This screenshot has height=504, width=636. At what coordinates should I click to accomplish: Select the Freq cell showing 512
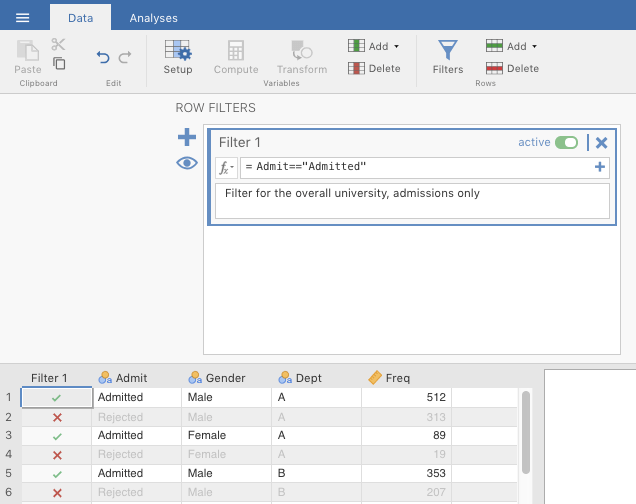click(x=406, y=397)
